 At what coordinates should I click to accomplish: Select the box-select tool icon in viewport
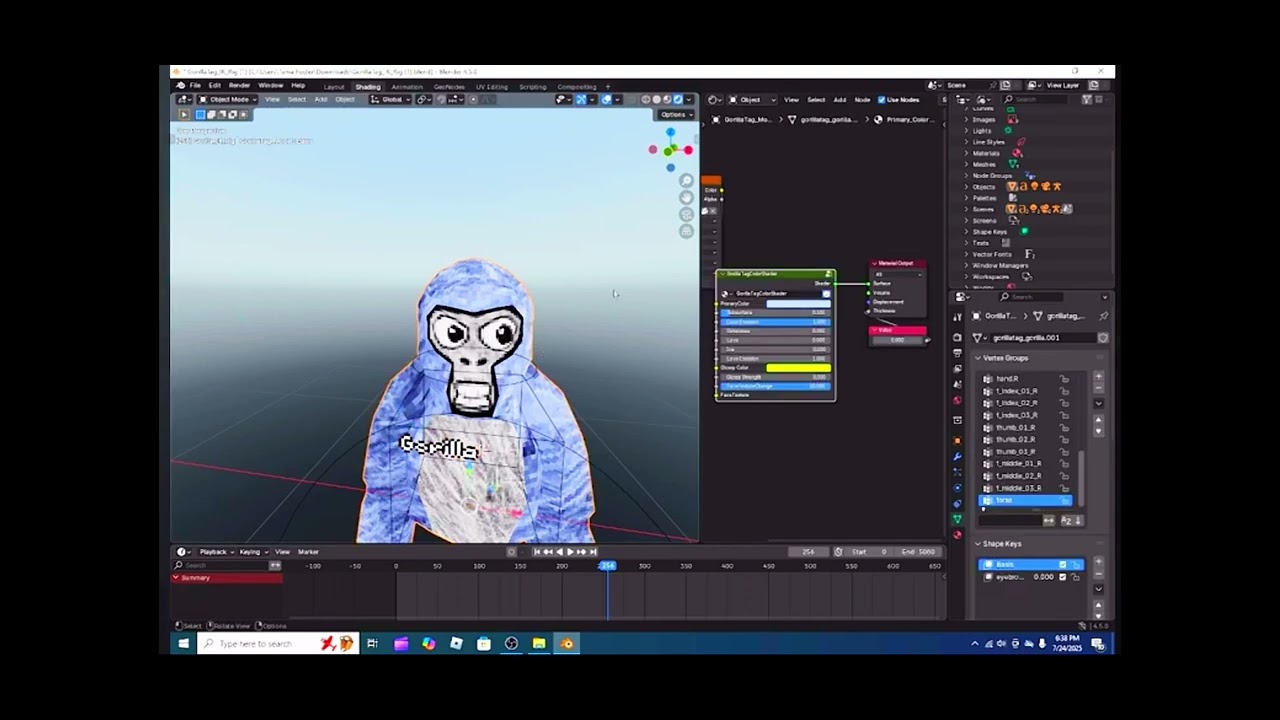point(198,114)
